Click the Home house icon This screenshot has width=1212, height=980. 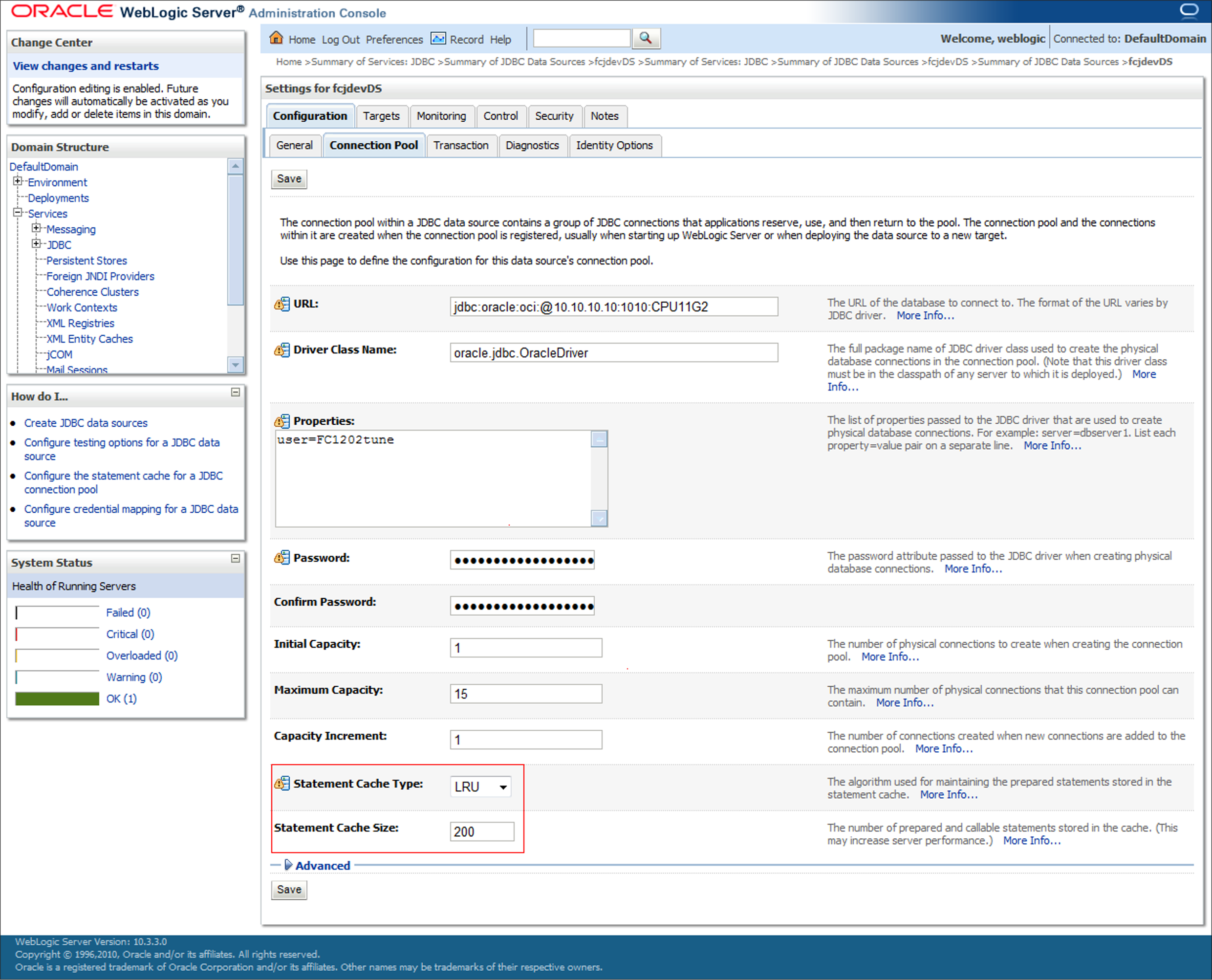click(x=276, y=39)
